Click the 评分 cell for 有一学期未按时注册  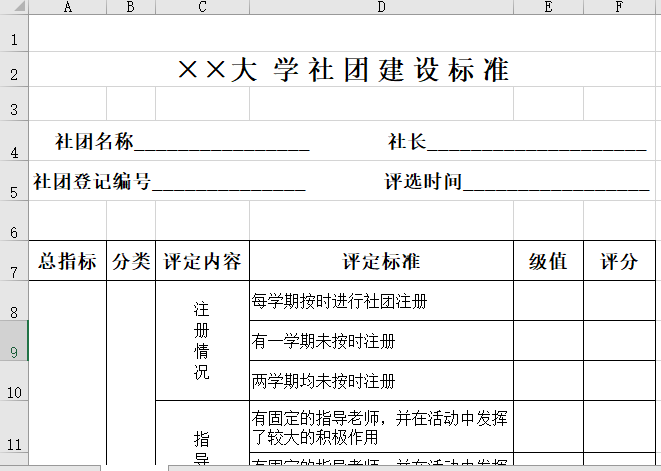[620, 341]
